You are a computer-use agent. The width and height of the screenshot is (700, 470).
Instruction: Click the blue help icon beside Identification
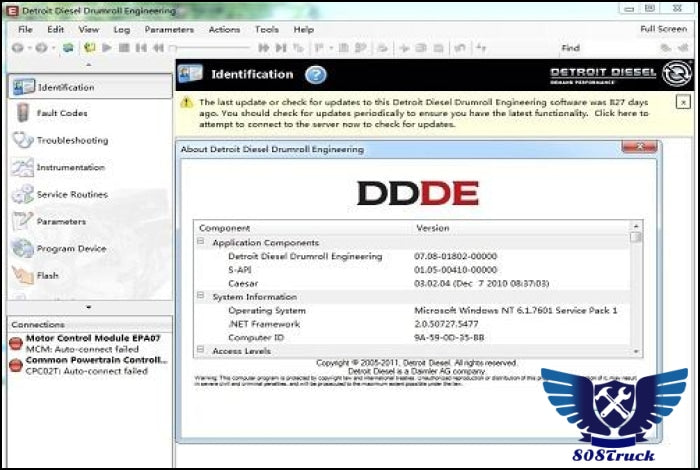click(316, 74)
